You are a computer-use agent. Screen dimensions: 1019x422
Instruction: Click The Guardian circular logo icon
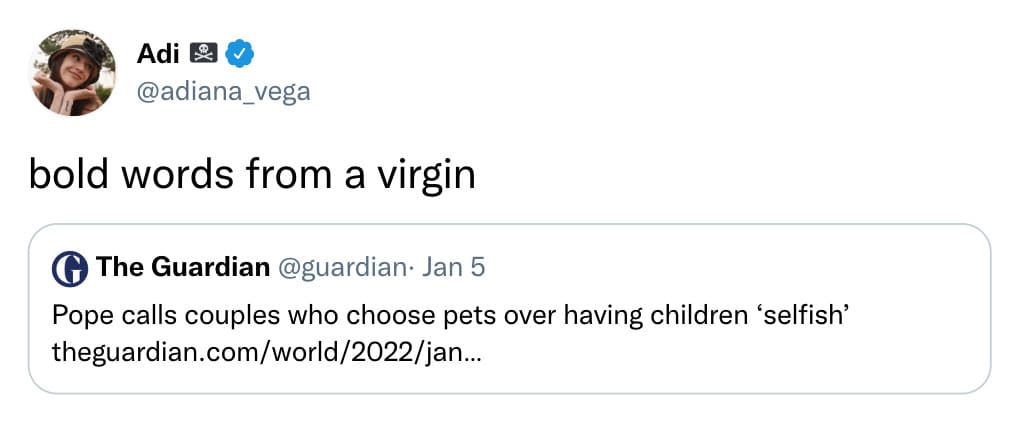click(70, 269)
